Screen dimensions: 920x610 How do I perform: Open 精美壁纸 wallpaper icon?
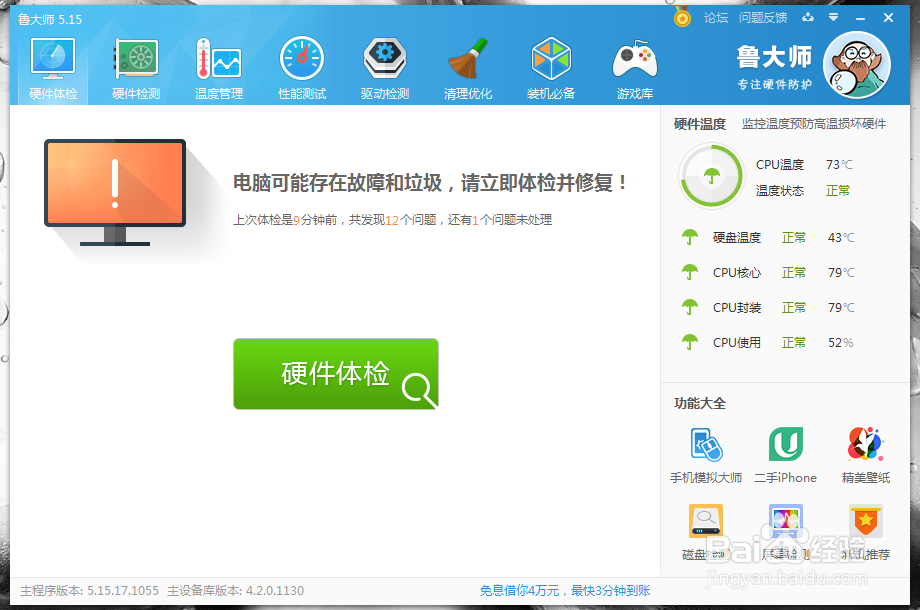coord(865,445)
